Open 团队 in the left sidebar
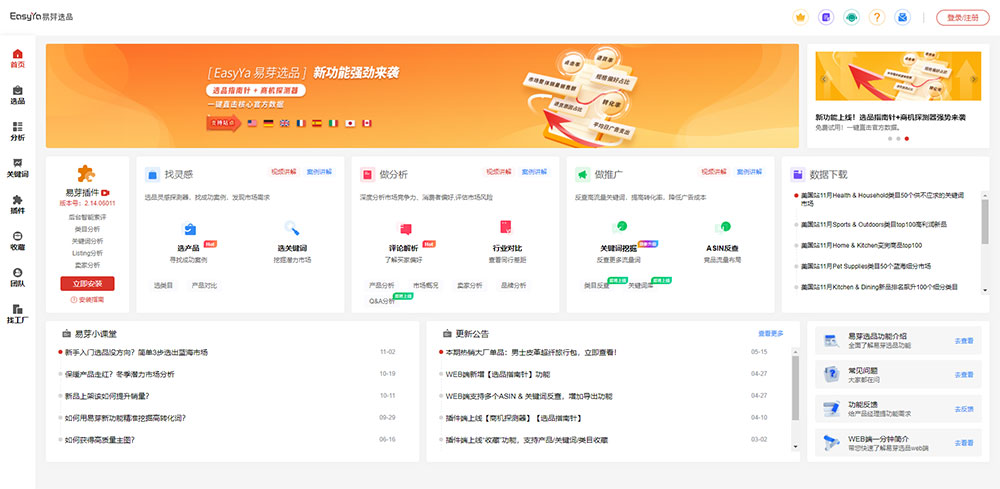Viewport: 1000px width, 489px height. (x=18, y=277)
